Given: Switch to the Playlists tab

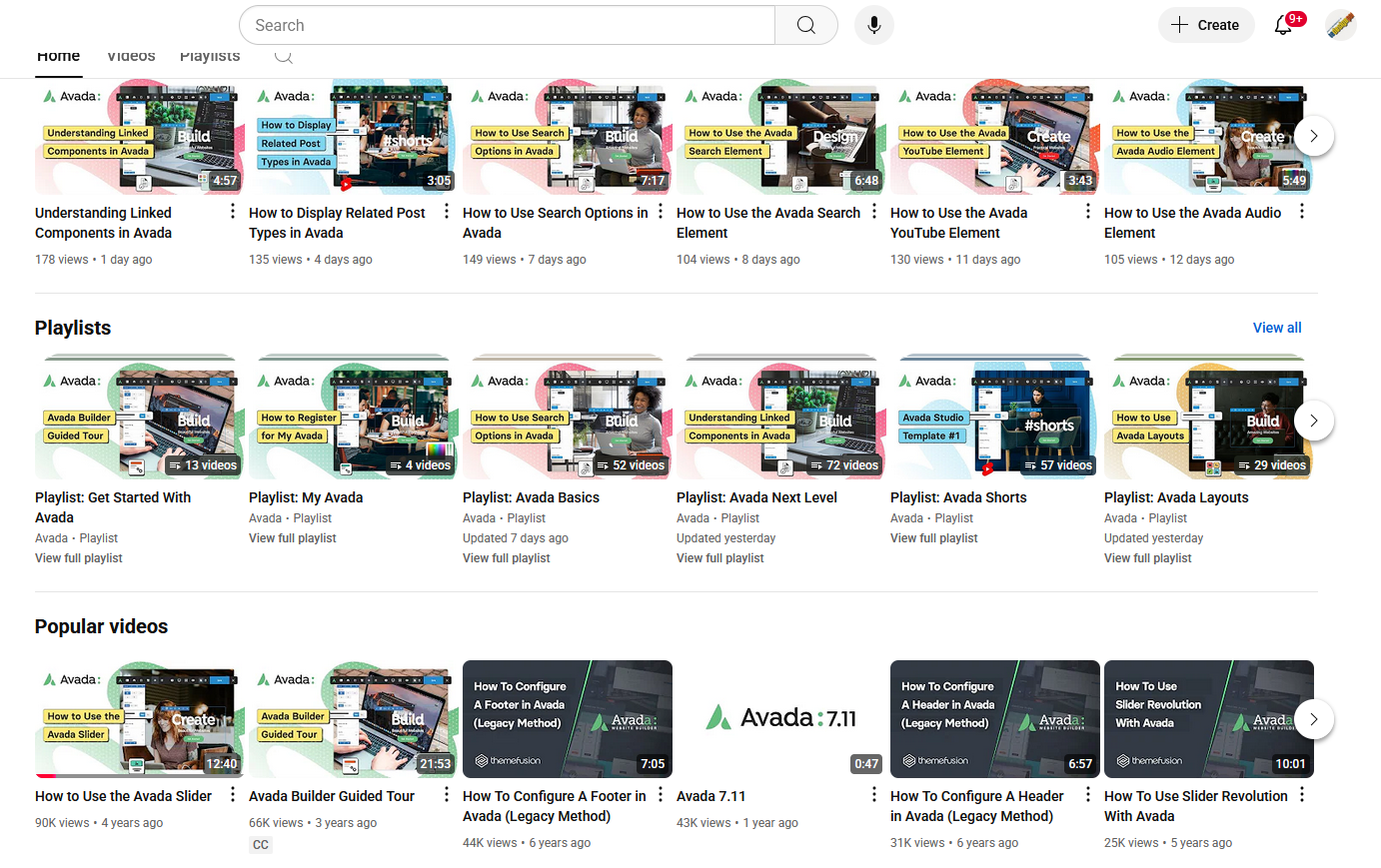Looking at the screenshot, I should click(x=210, y=57).
